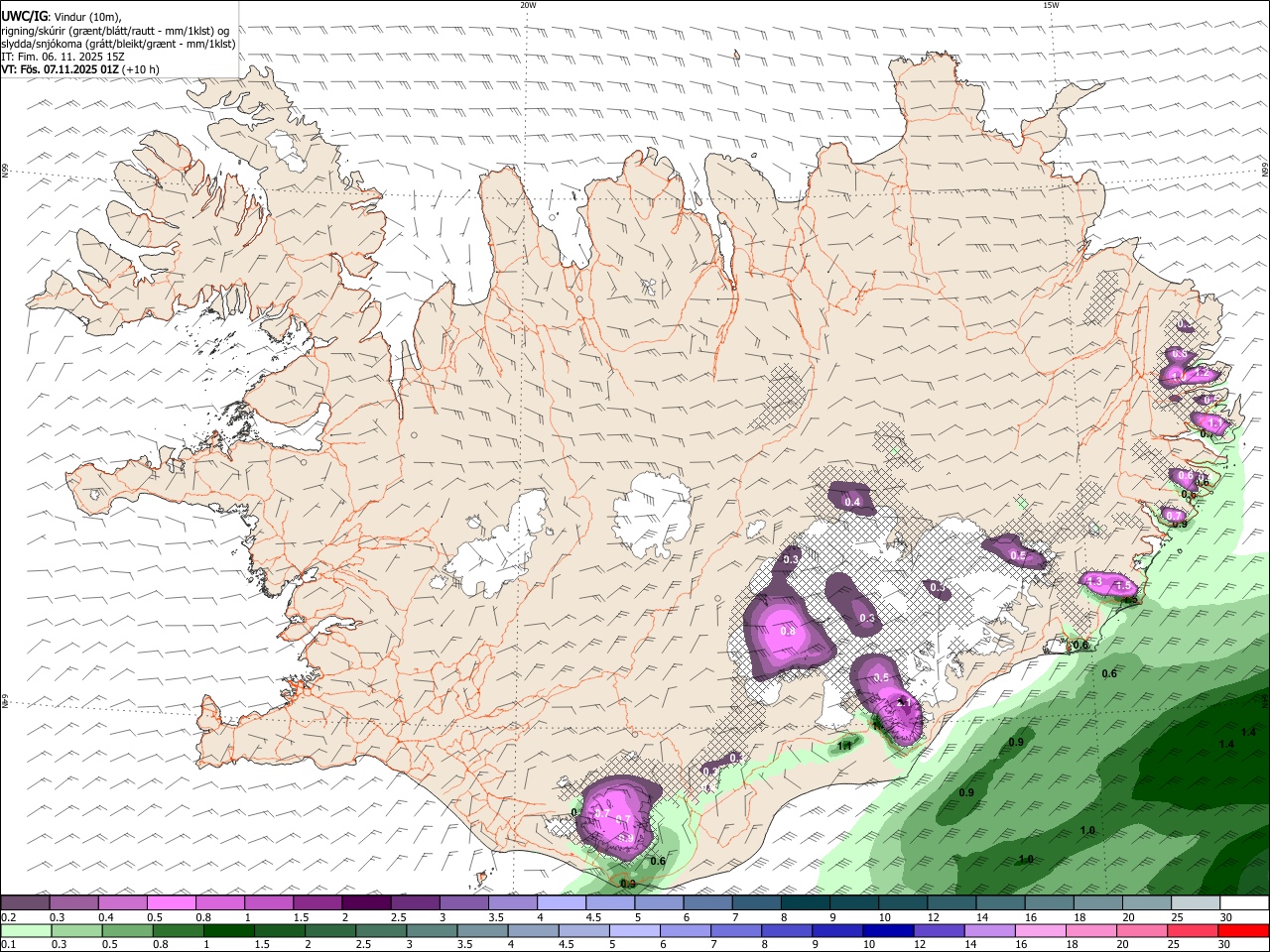
Task: Pick the darkest green 1 rain scale swatch
Action: [228, 931]
